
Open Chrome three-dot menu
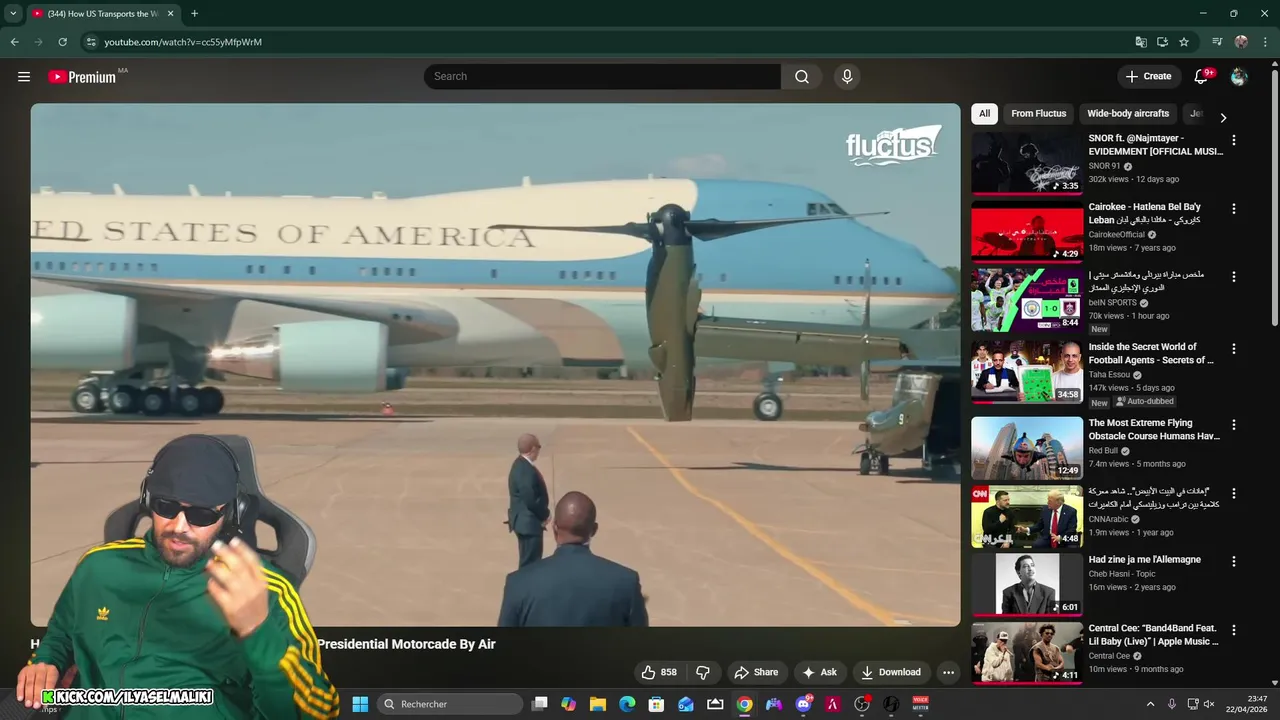(1264, 42)
